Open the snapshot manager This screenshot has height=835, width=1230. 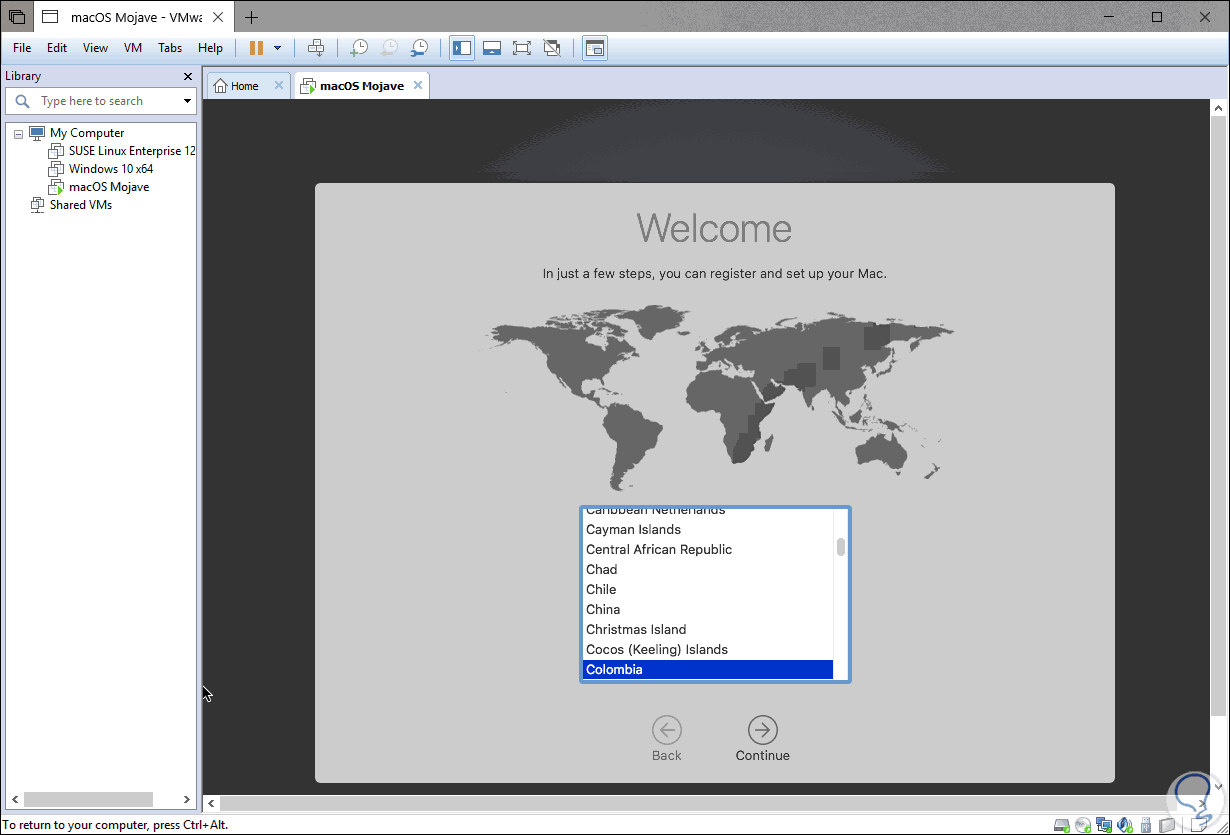pos(420,48)
